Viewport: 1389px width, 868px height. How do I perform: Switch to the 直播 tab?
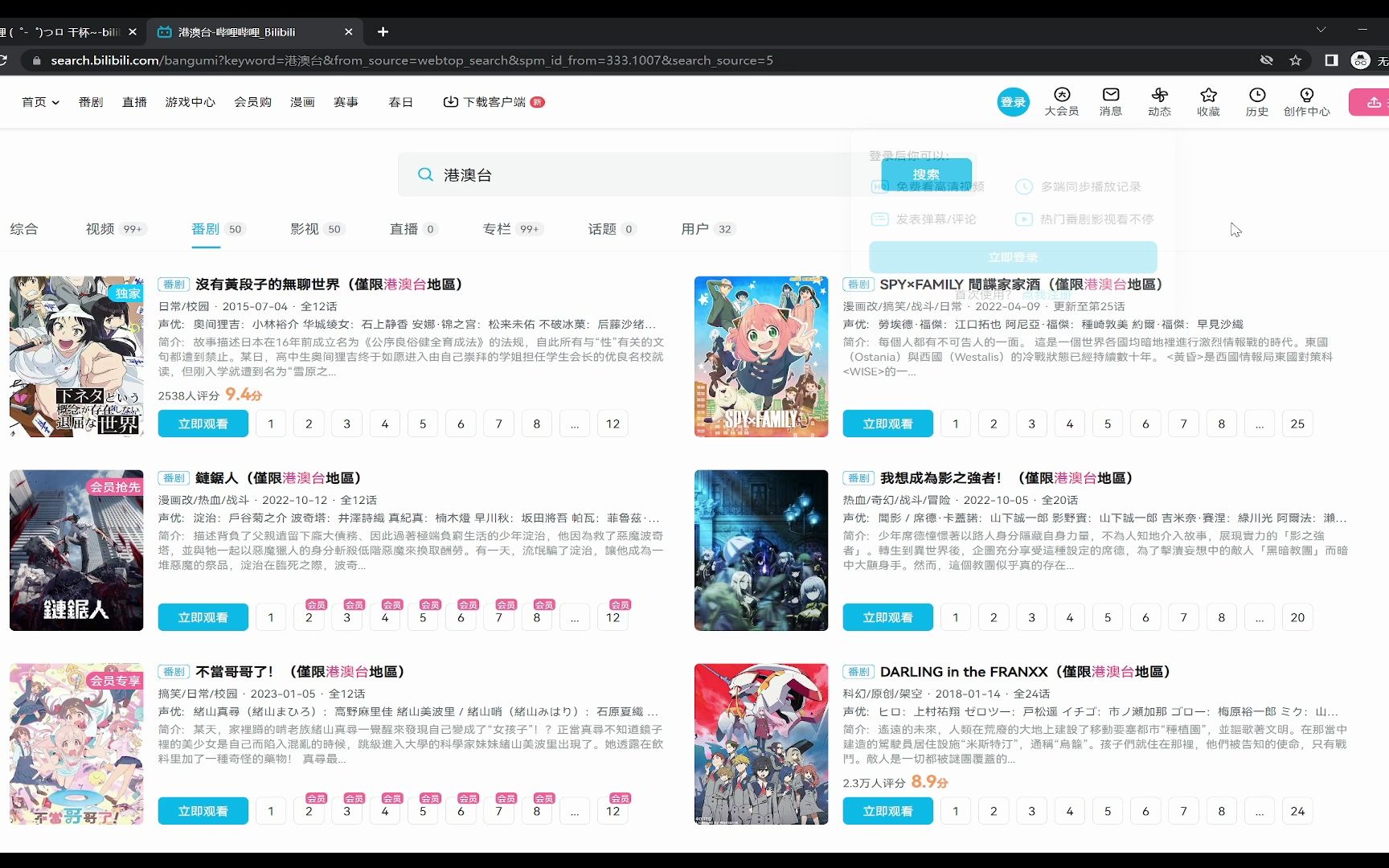[x=413, y=229]
